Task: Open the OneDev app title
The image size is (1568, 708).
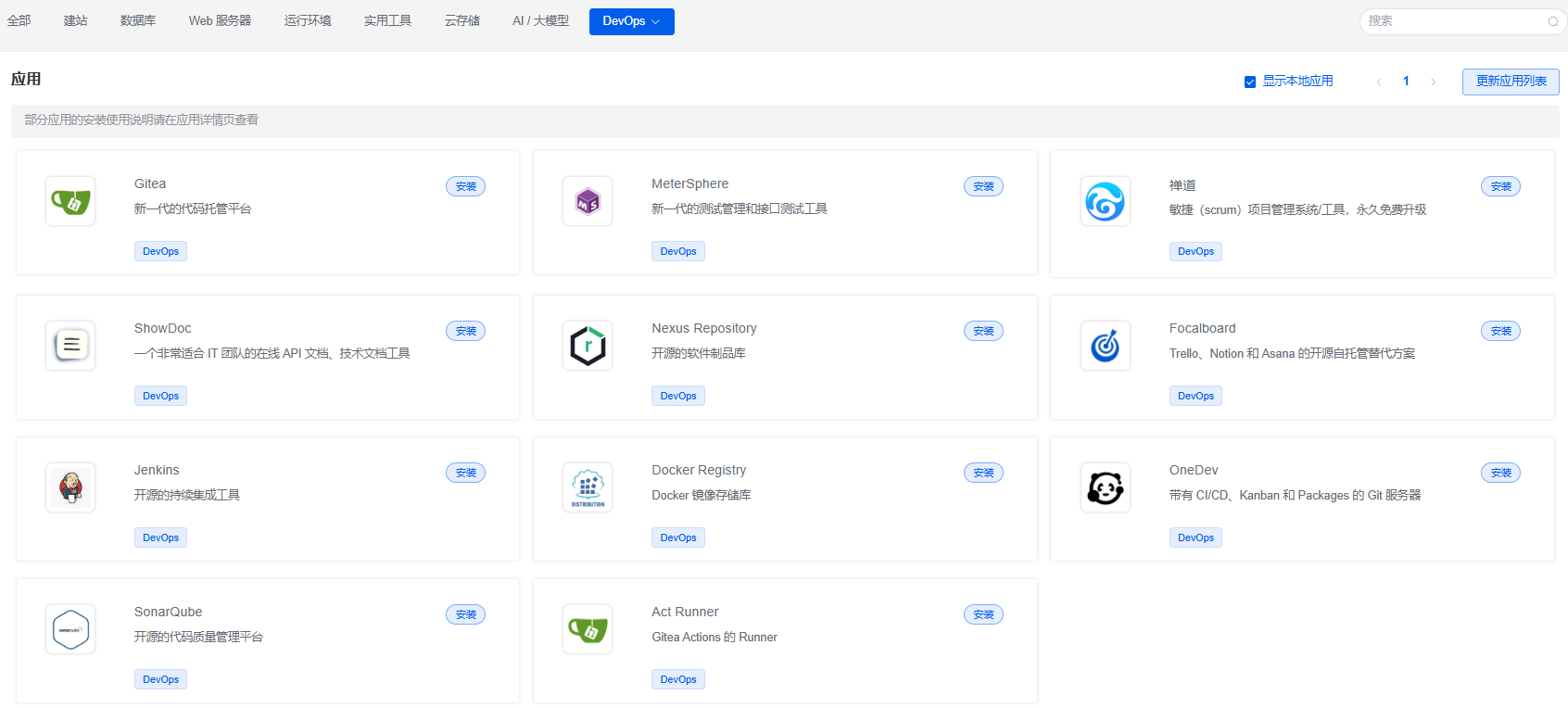Action: click(1194, 470)
